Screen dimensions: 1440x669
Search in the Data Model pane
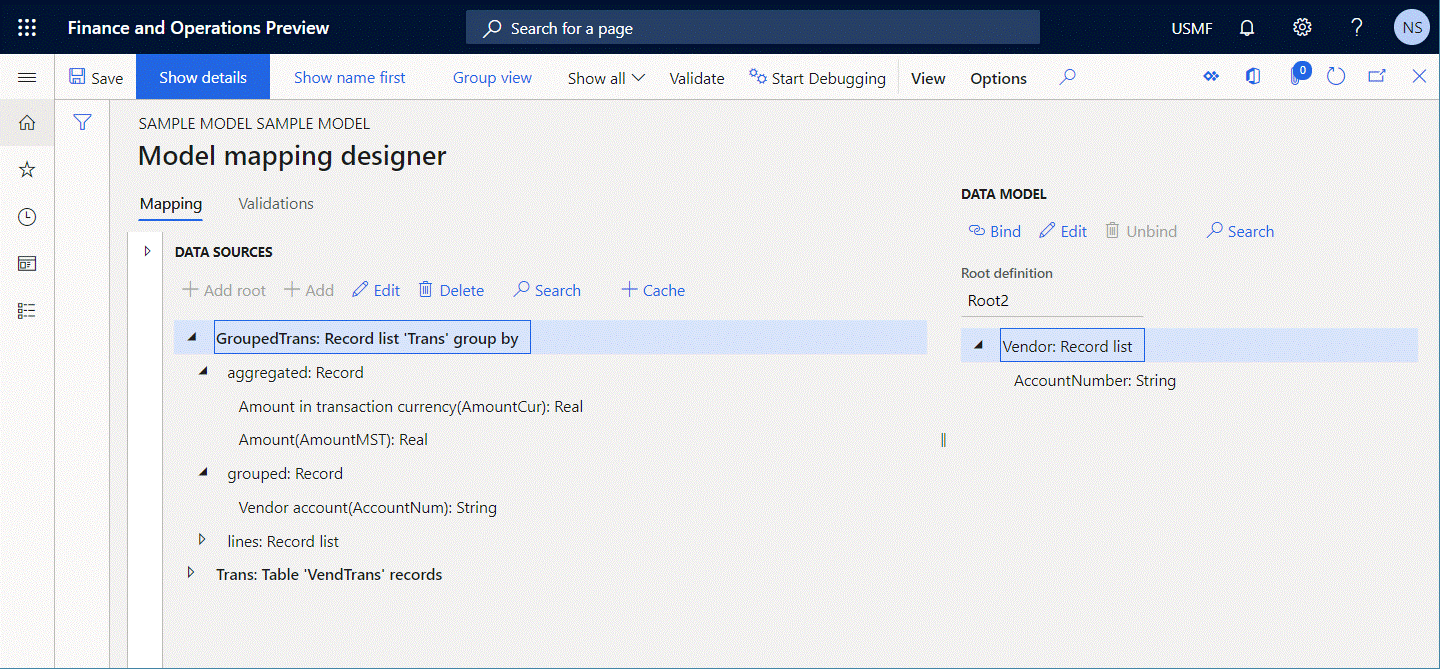point(1240,231)
